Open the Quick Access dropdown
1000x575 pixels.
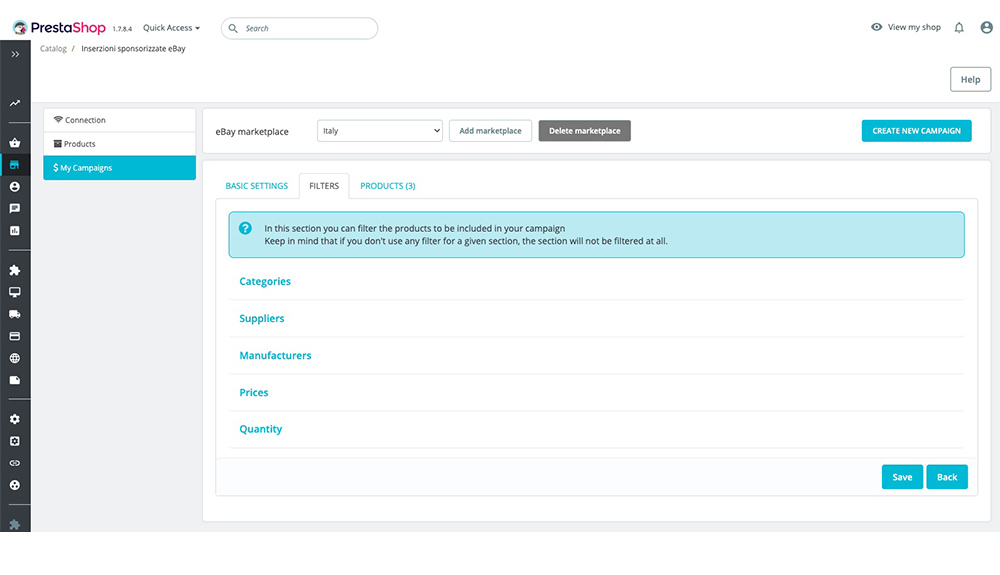(x=172, y=28)
